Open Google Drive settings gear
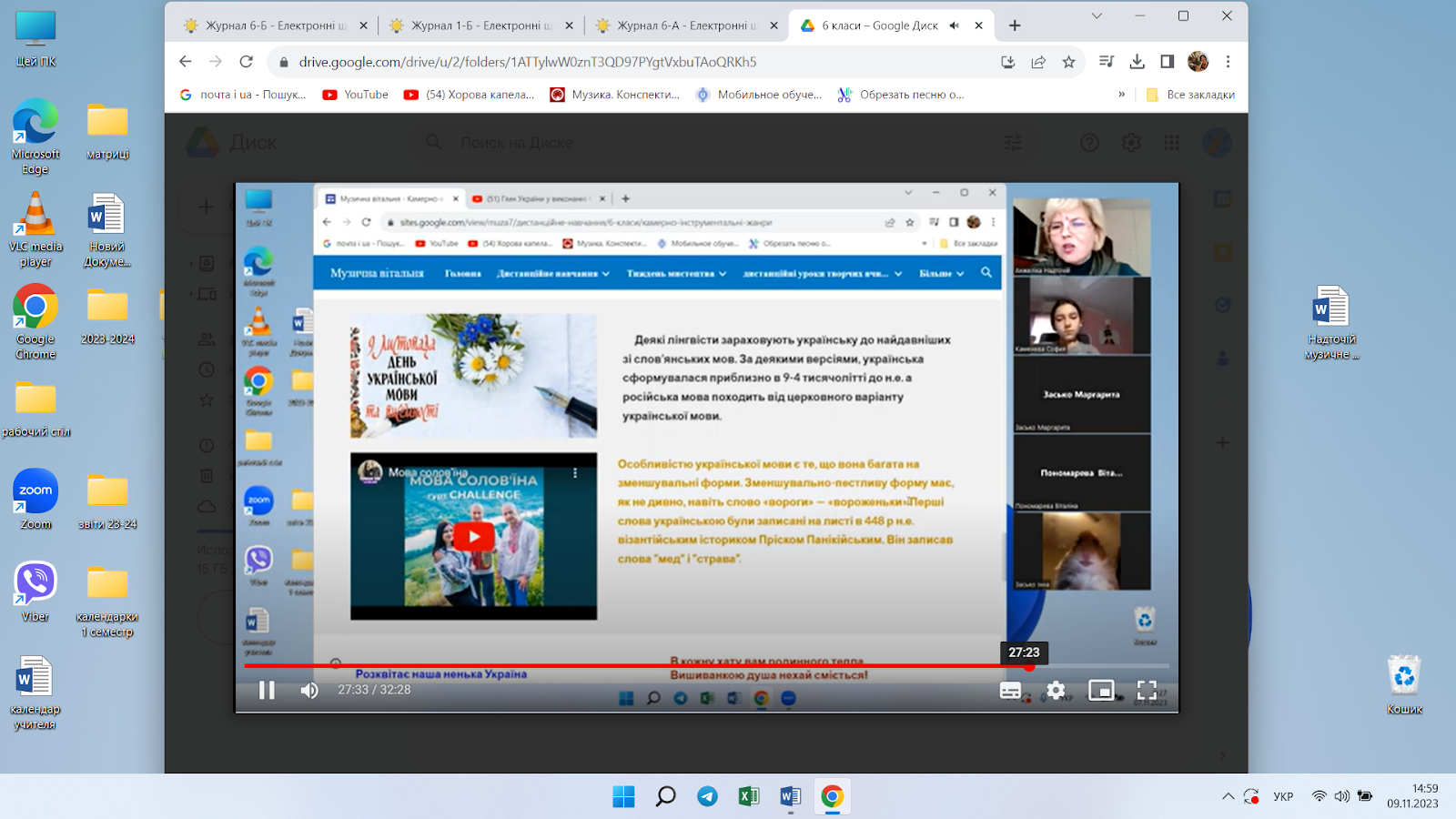This screenshot has height=819, width=1456. [1131, 143]
